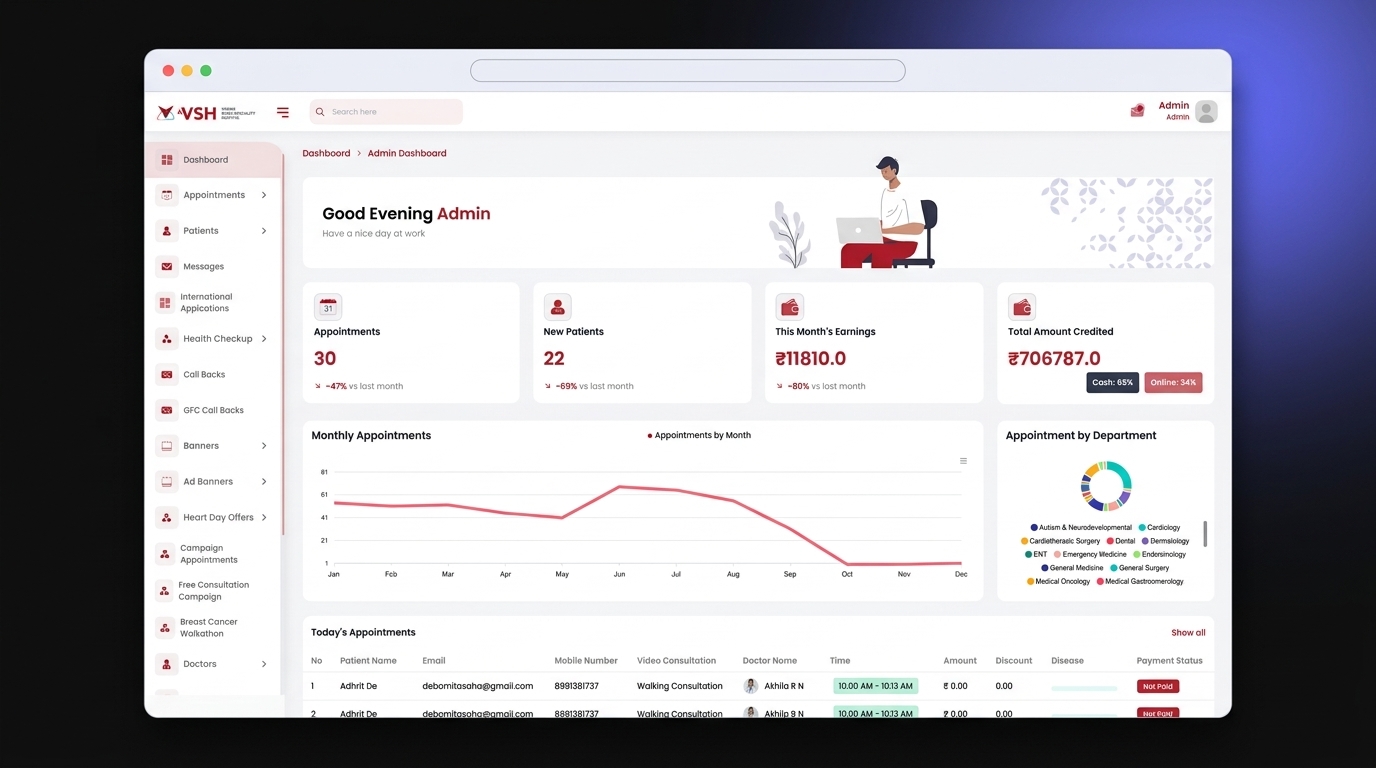Click International Applications sidebar icon

[x=165, y=303]
